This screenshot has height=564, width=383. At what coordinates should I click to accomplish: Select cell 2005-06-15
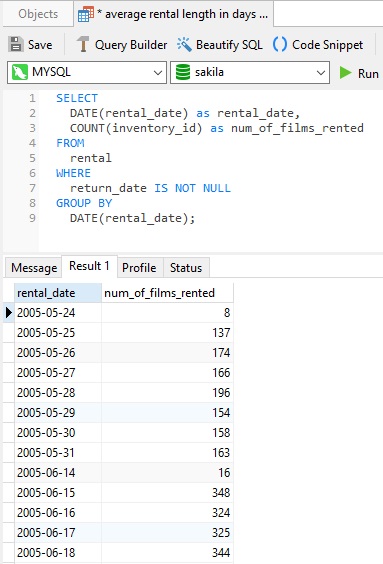click(58, 492)
